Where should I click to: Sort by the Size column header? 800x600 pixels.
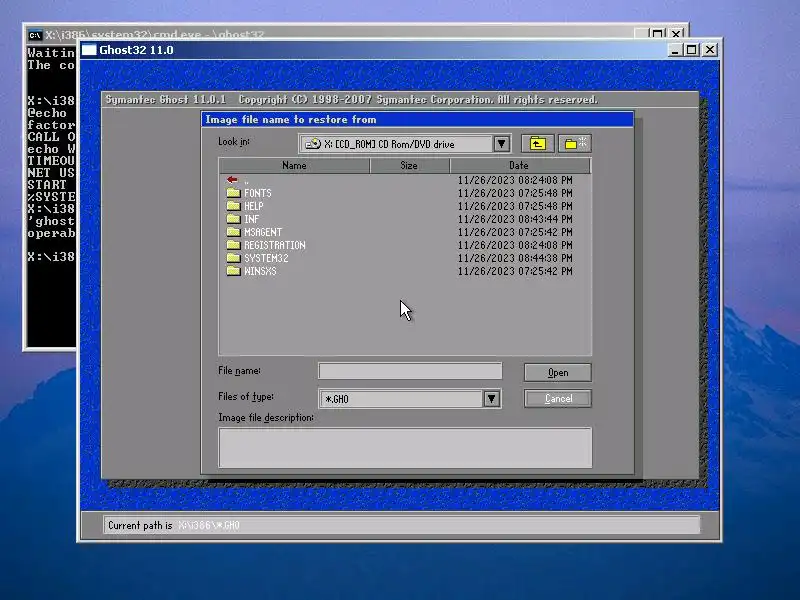(x=409, y=165)
